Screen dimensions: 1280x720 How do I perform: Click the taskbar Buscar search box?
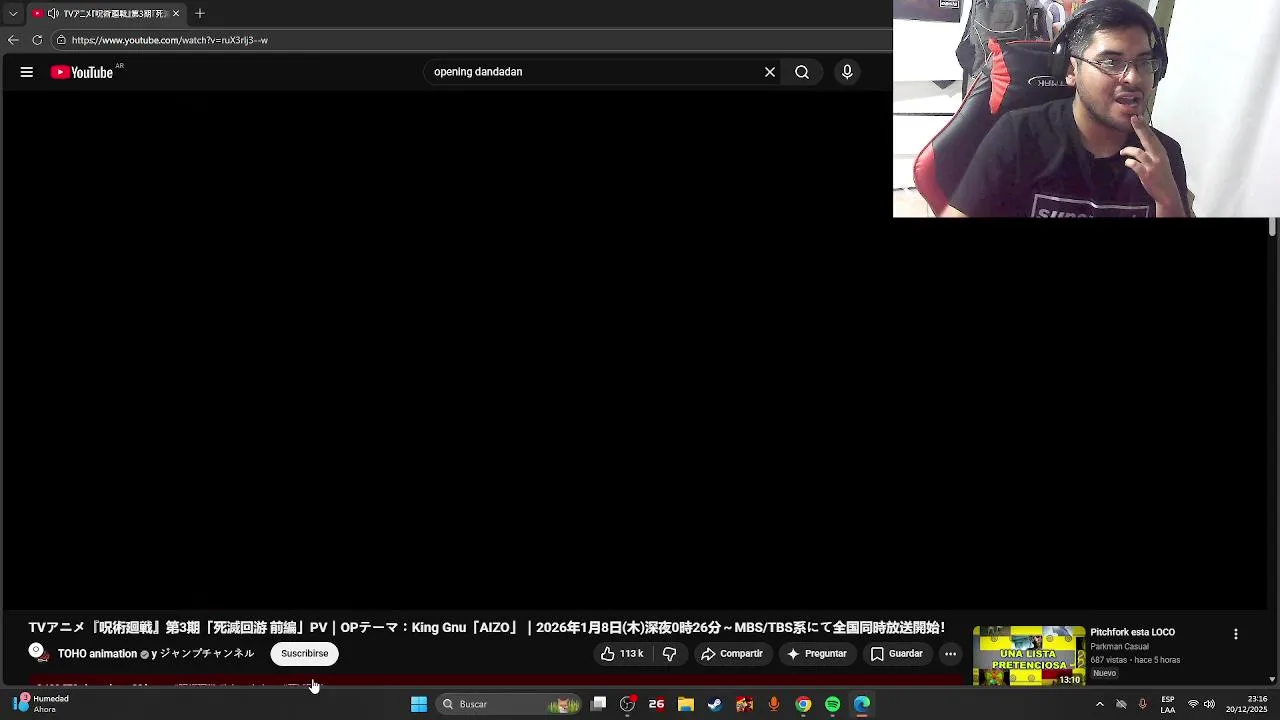coord(510,704)
